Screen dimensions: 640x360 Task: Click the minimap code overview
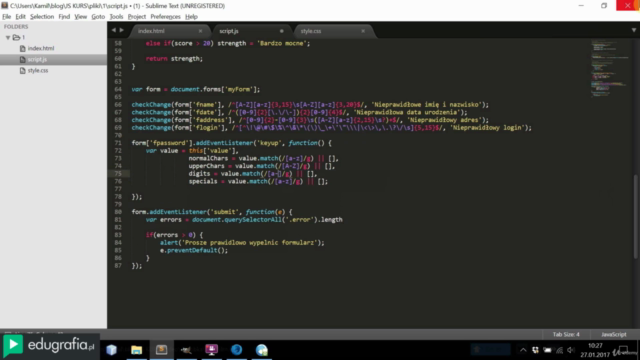pyautogui.click(x=609, y=69)
